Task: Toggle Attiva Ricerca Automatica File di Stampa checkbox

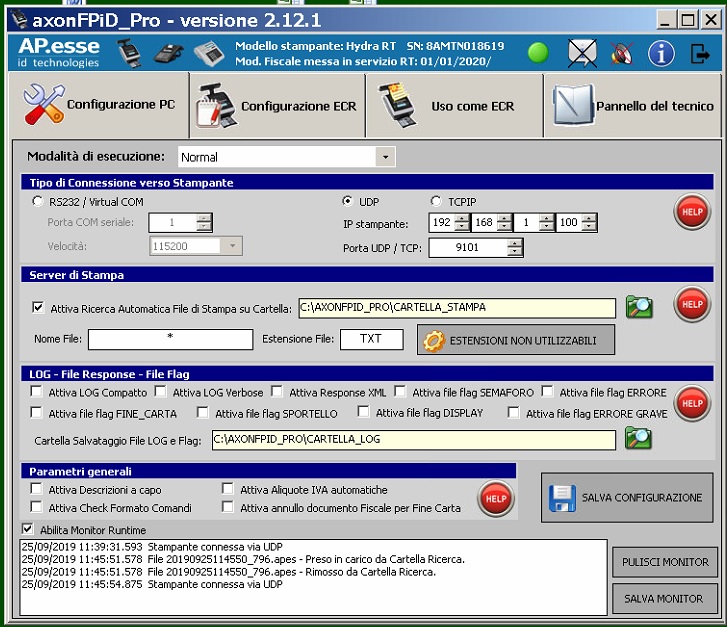Action: (x=38, y=308)
